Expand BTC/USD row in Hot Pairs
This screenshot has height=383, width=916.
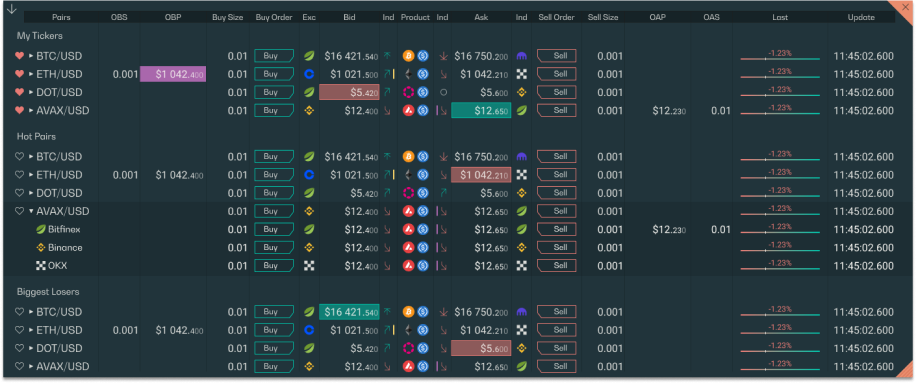click(32, 157)
